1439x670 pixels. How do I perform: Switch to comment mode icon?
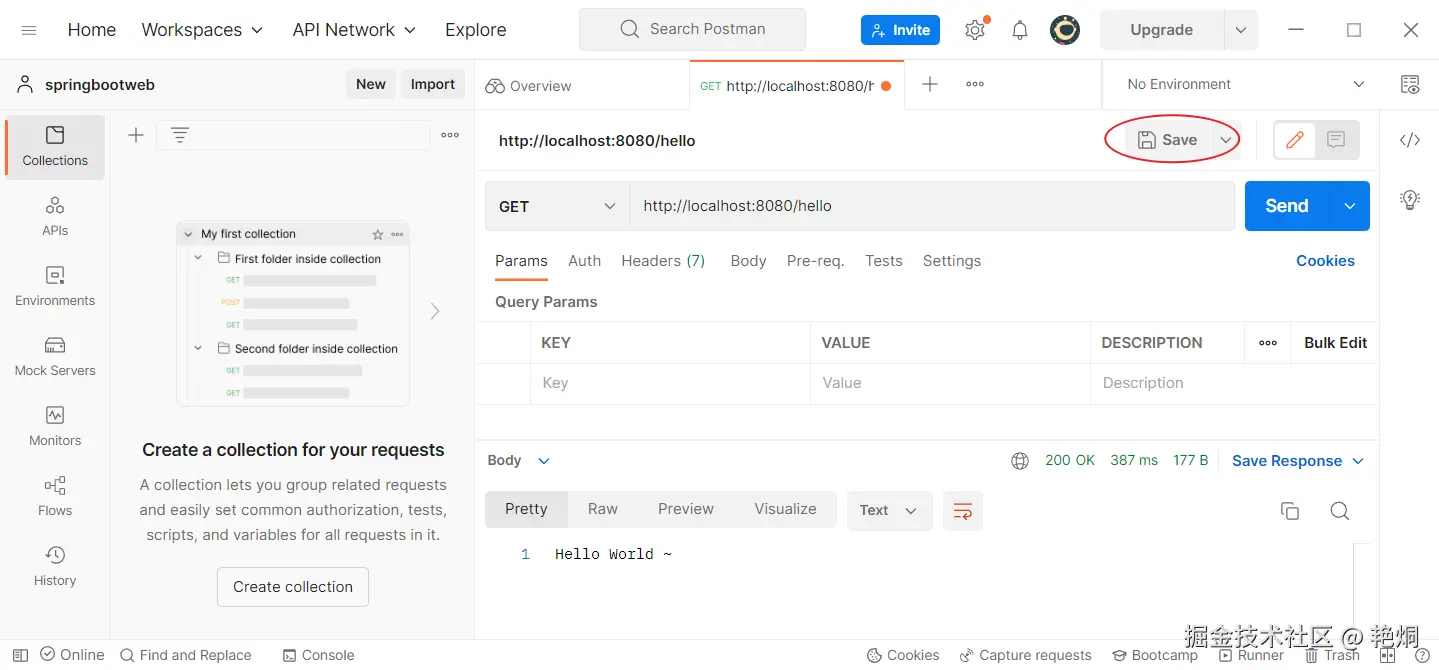[1336, 140]
